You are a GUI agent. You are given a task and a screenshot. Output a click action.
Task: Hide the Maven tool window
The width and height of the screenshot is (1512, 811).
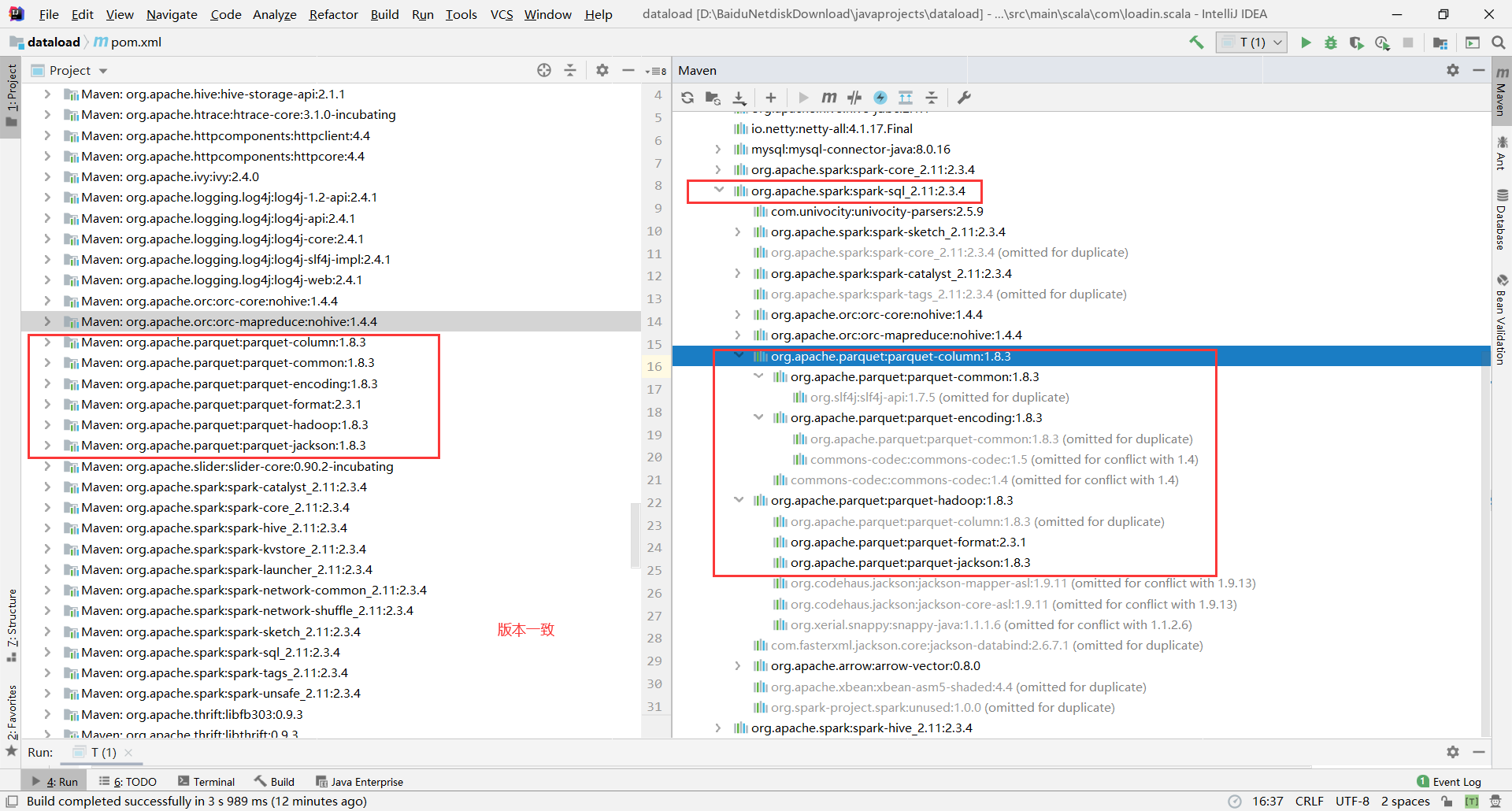point(1479,70)
